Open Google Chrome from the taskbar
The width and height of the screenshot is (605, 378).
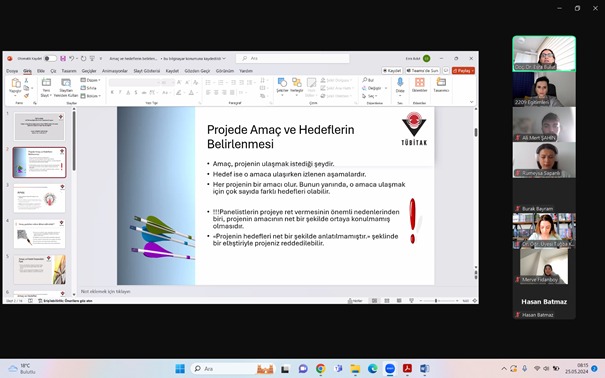(x=321, y=369)
